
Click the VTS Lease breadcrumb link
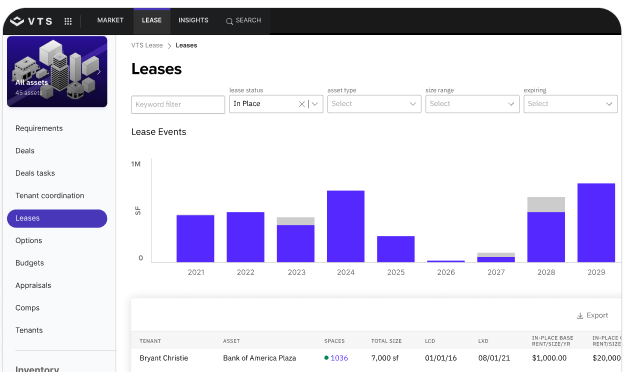(x=147, y=46)
